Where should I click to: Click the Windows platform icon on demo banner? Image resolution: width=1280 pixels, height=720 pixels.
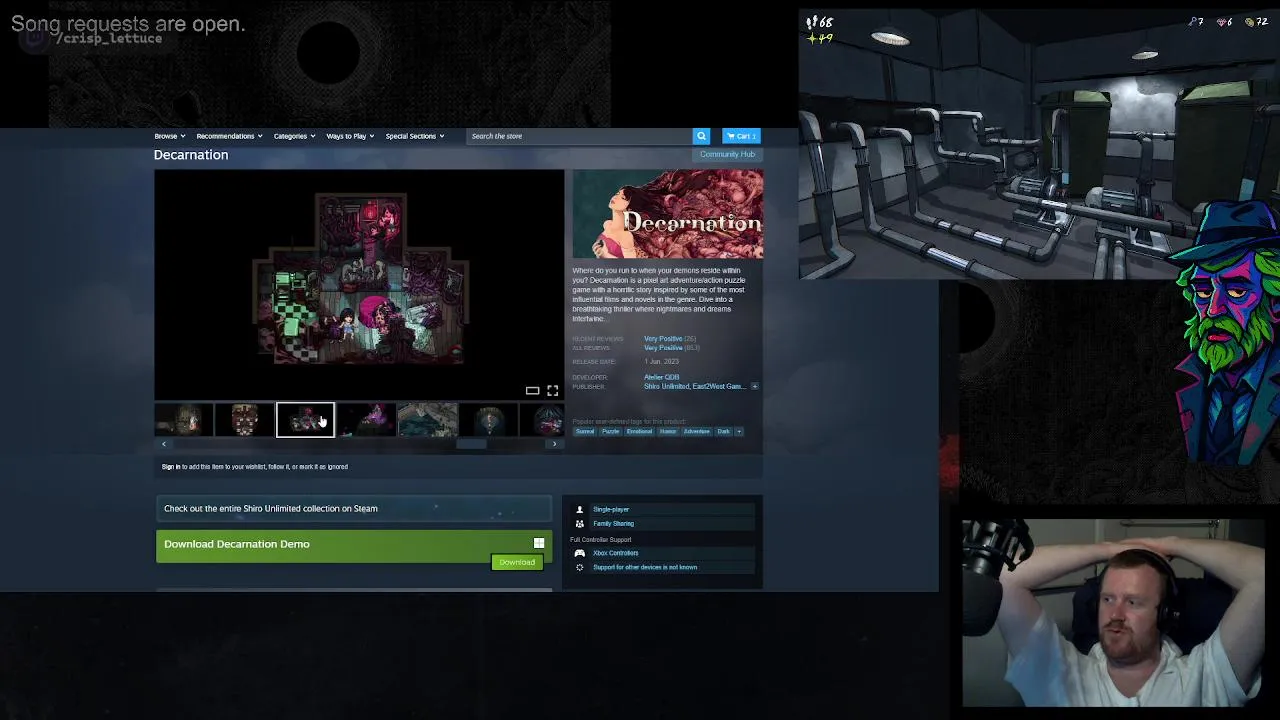click(539, 544)
